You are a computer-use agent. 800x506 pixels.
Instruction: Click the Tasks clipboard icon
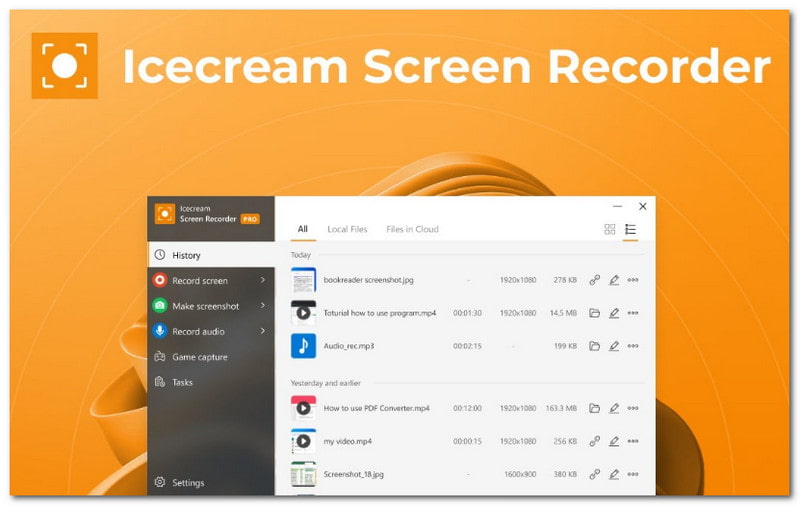pos(160,382)
